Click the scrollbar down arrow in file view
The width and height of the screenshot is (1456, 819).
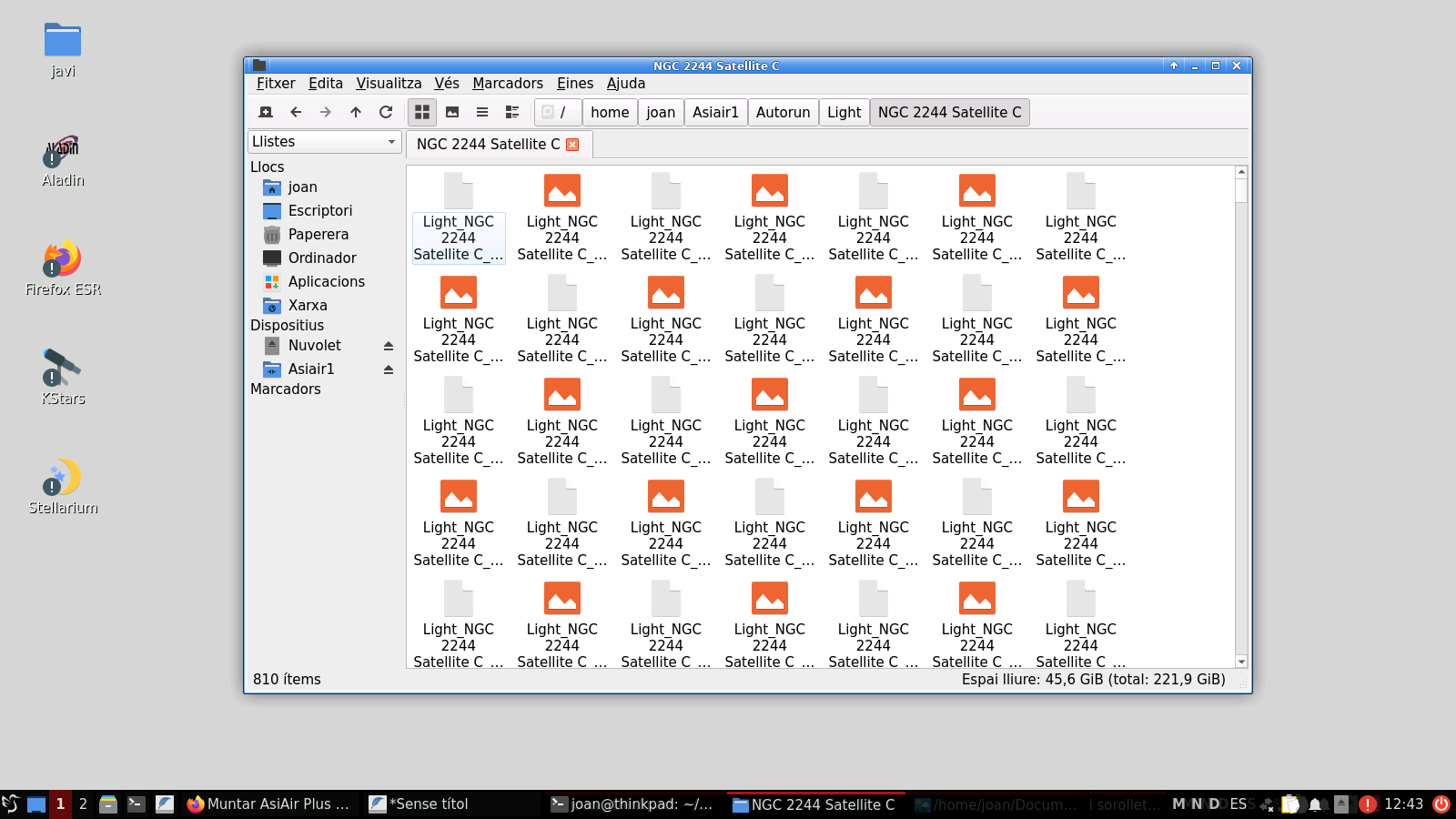[x=1241, y=662]
